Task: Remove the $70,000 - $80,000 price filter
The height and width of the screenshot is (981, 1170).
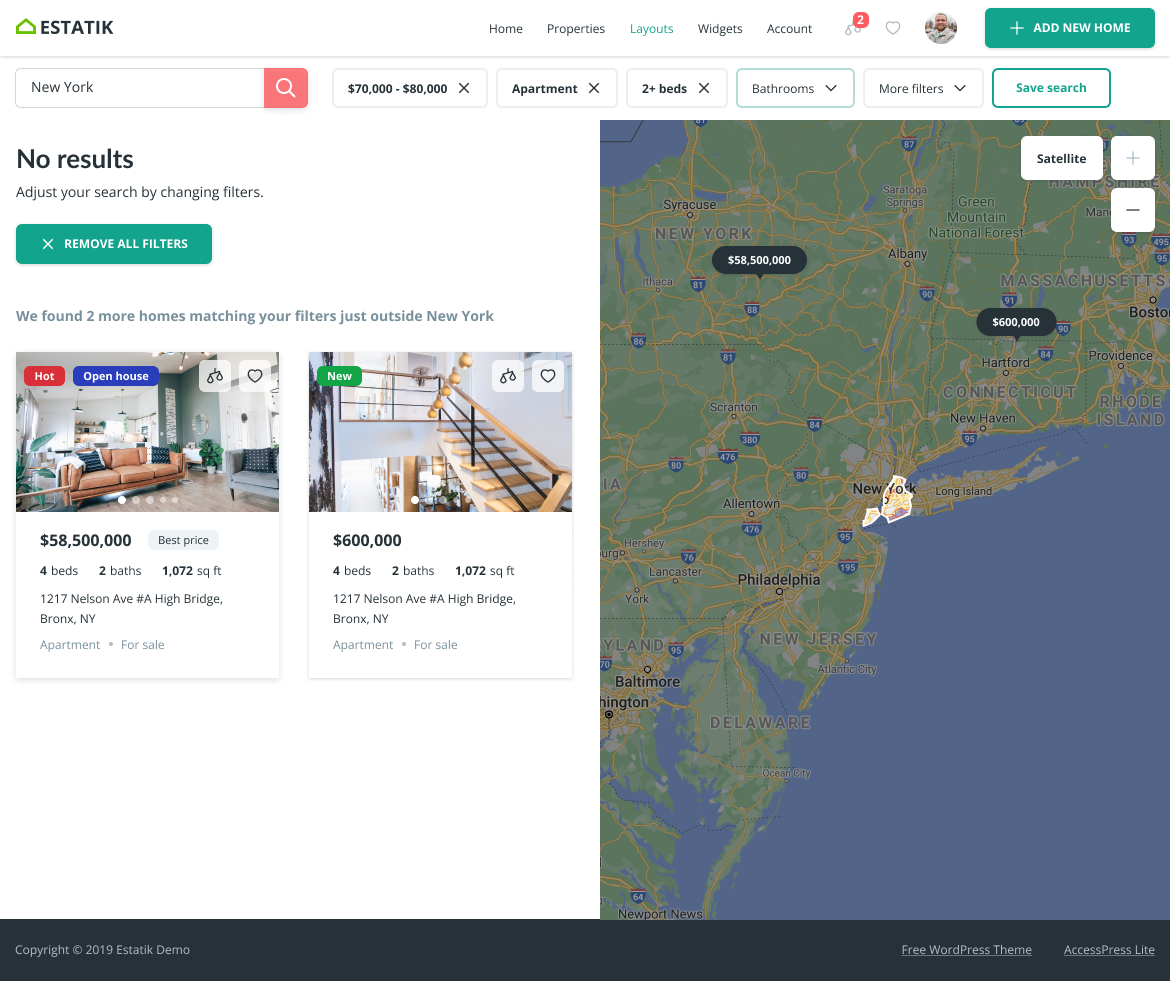Action: click(464, 88)
